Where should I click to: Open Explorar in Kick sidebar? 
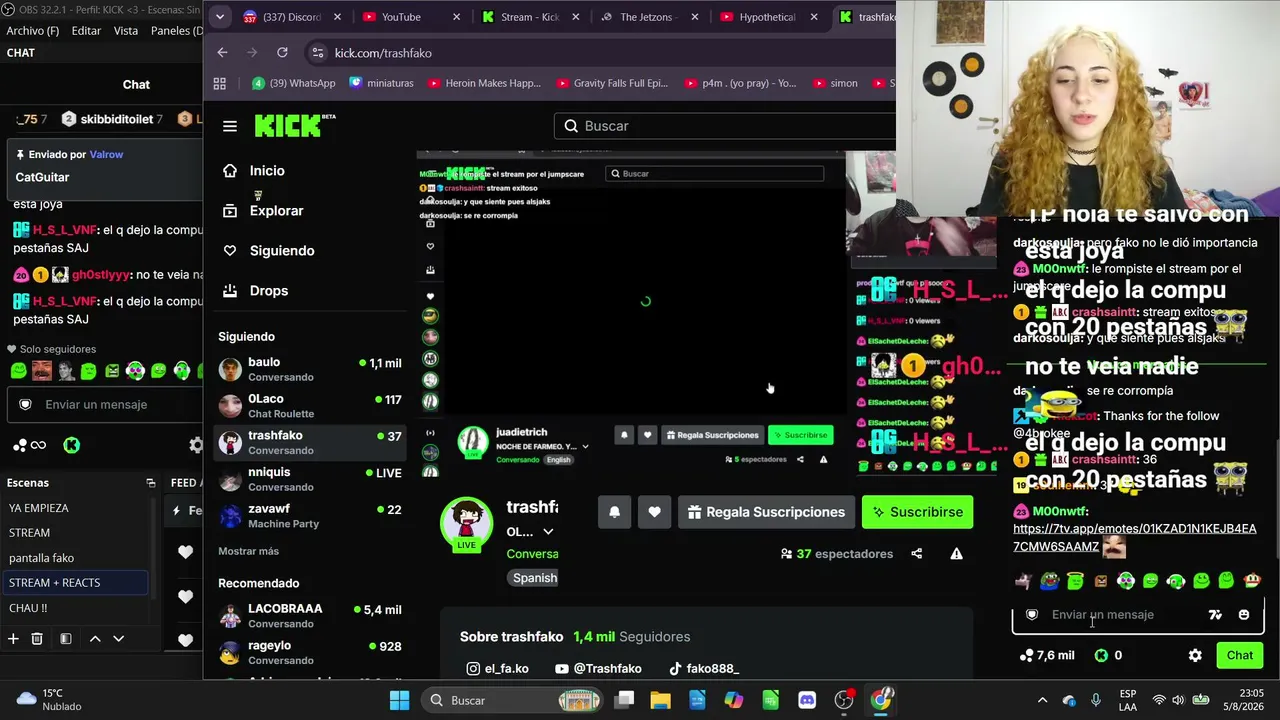(x=276, y=211)
